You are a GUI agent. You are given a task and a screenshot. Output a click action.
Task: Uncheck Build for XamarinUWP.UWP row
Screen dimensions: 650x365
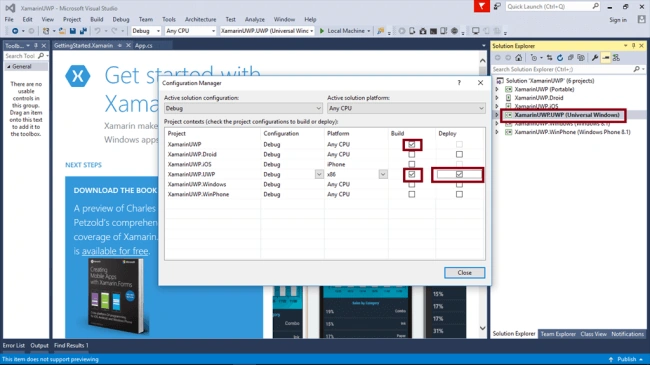click(412, 174)
